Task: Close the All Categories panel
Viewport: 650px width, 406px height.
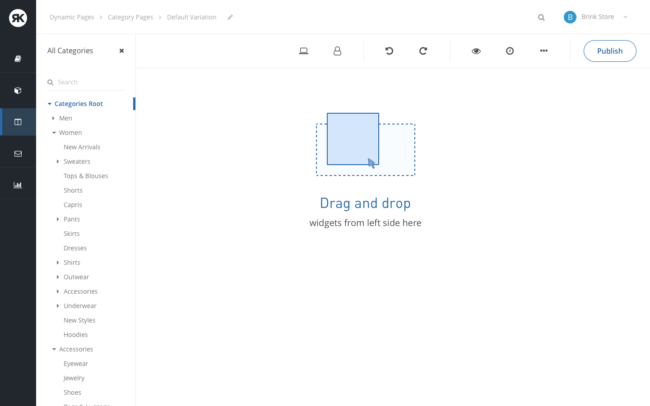Action: point(122,50)
